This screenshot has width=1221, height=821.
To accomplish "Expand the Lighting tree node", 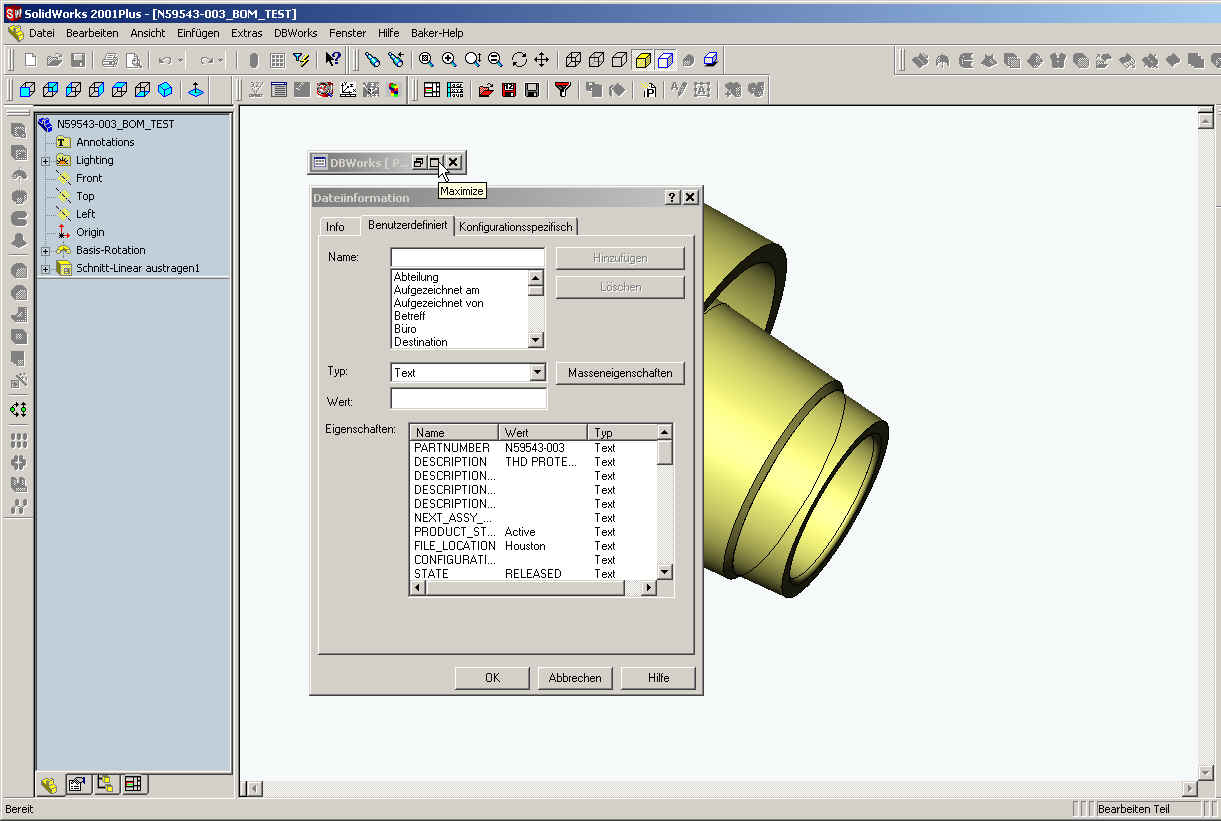I will coord(45,161).
